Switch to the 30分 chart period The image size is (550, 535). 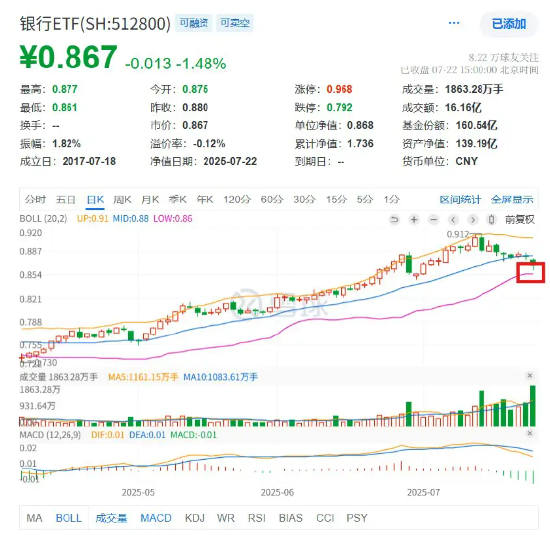(x=304, y=200)
